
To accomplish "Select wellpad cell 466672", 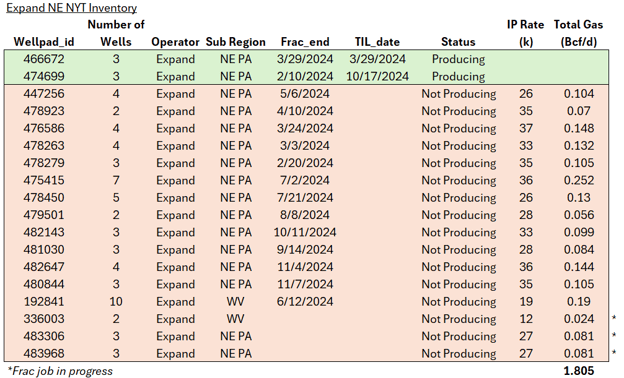I will coord(44,59).
